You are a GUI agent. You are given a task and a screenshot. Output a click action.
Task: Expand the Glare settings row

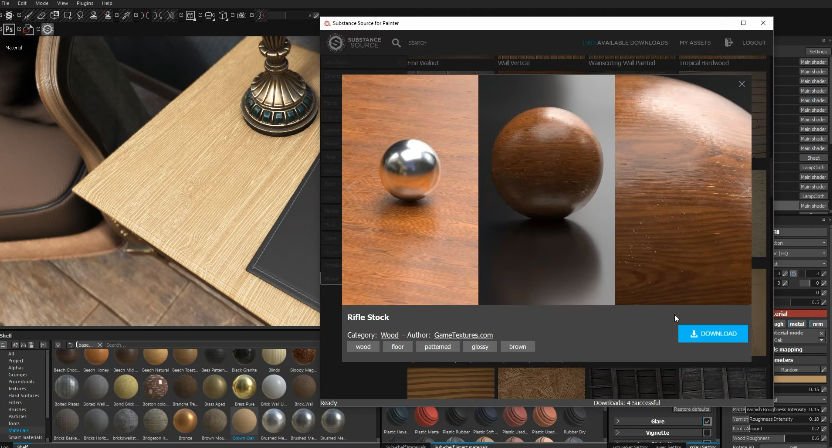pyautogui.click(x=618, y=421)
